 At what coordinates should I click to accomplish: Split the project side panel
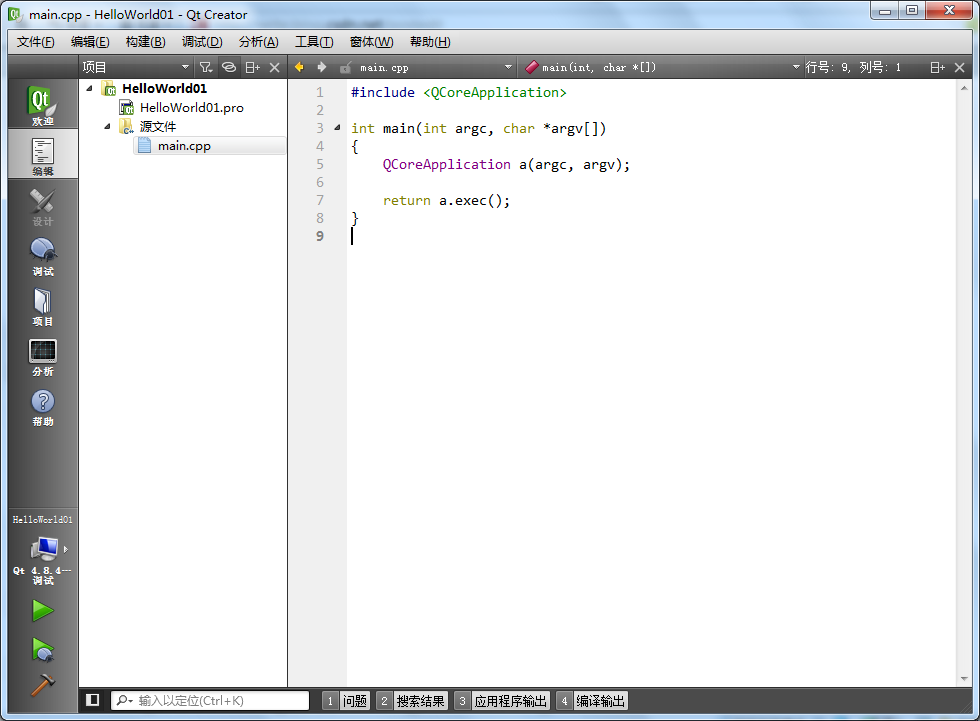[x=252, y=67]
